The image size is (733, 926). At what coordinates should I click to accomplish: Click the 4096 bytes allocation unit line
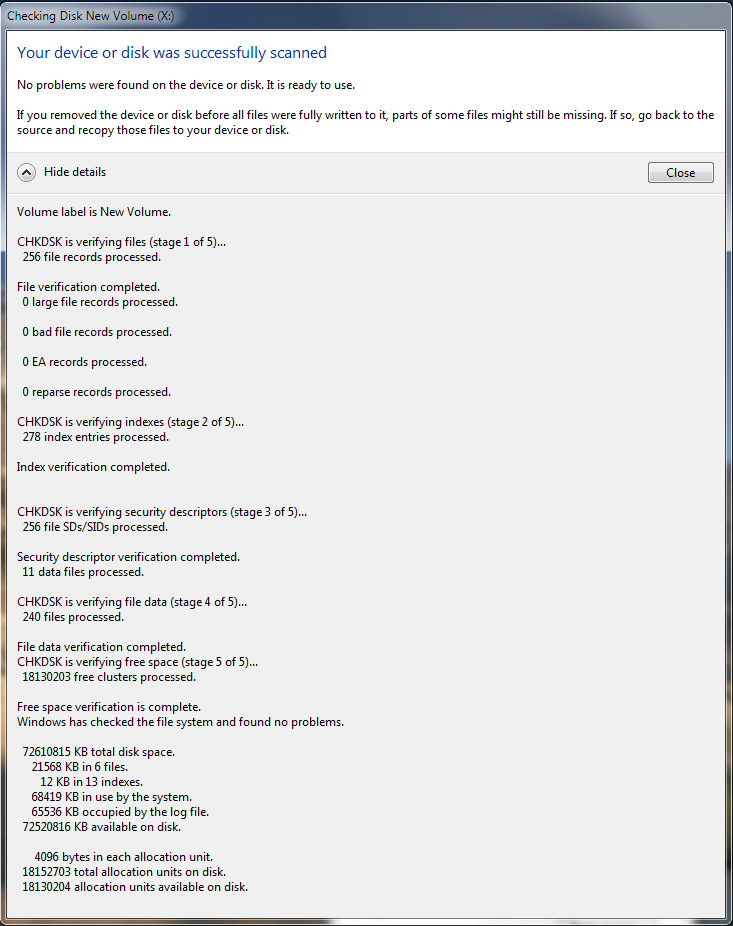(x=123, y=857)
